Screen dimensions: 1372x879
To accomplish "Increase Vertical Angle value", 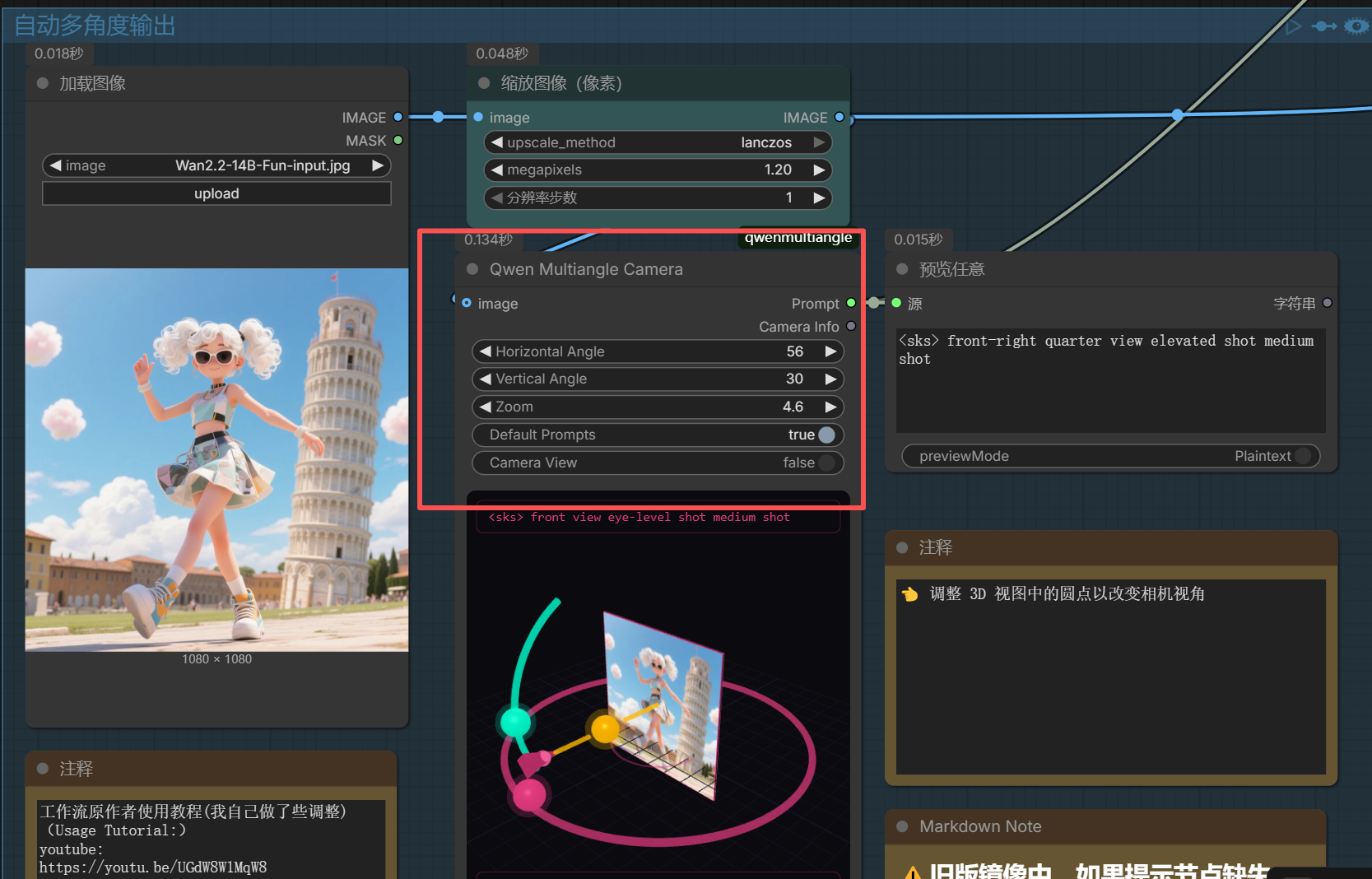I will pyautogui.click(x=830, y=379).
